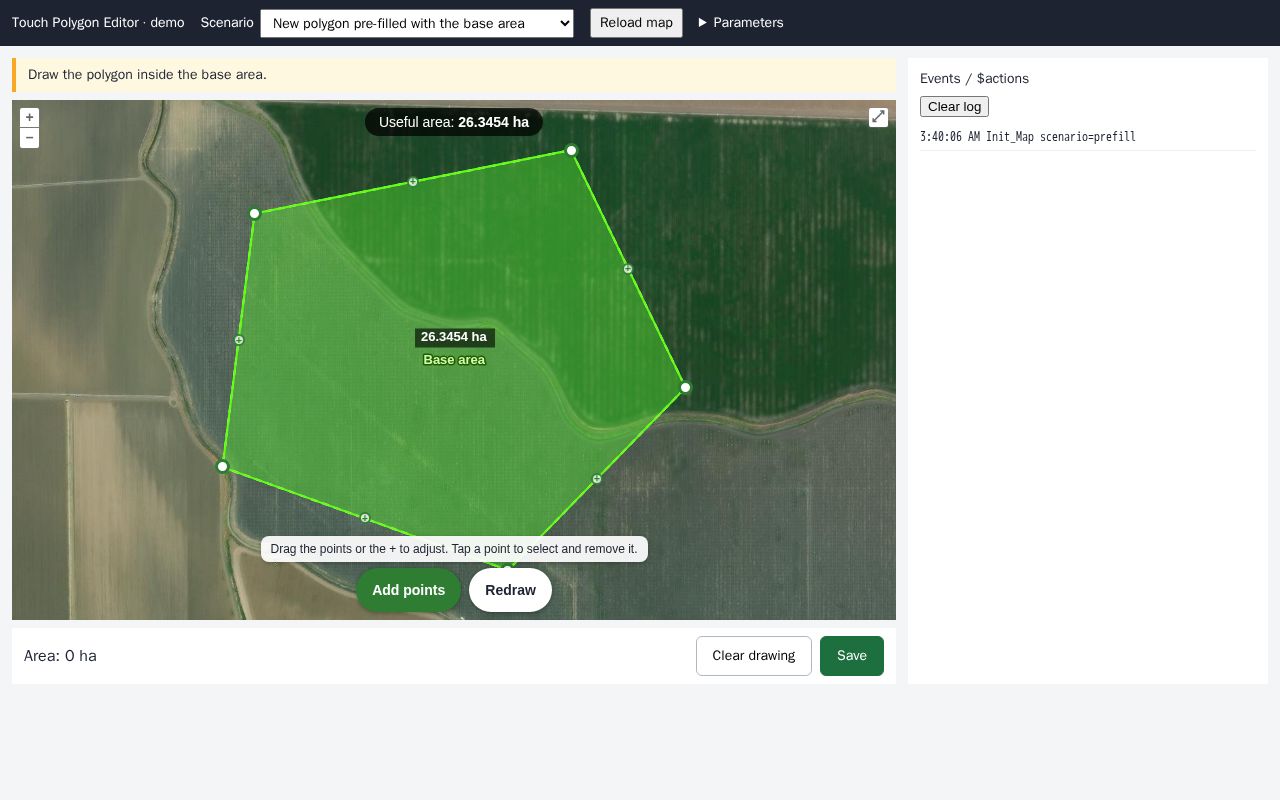Select the rightmost polygon vertex
This screenshot has height=800, width=1280.
point(685,388)
